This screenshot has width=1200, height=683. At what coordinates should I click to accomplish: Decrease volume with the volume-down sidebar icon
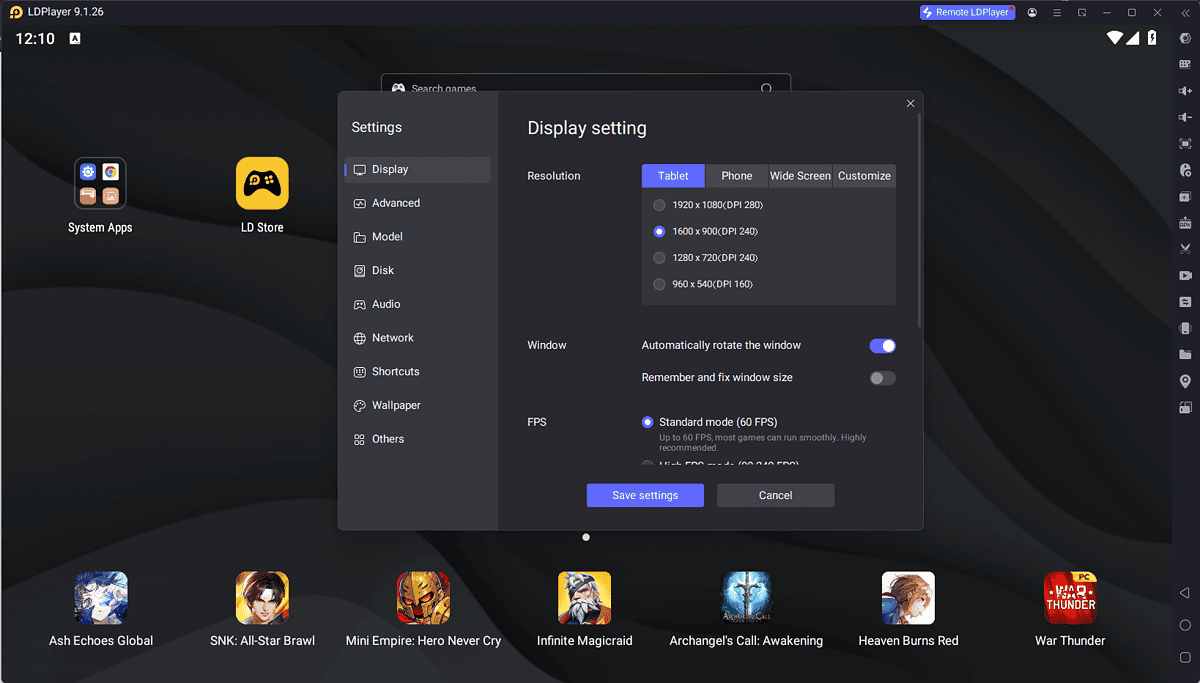tap(1185, 115)
